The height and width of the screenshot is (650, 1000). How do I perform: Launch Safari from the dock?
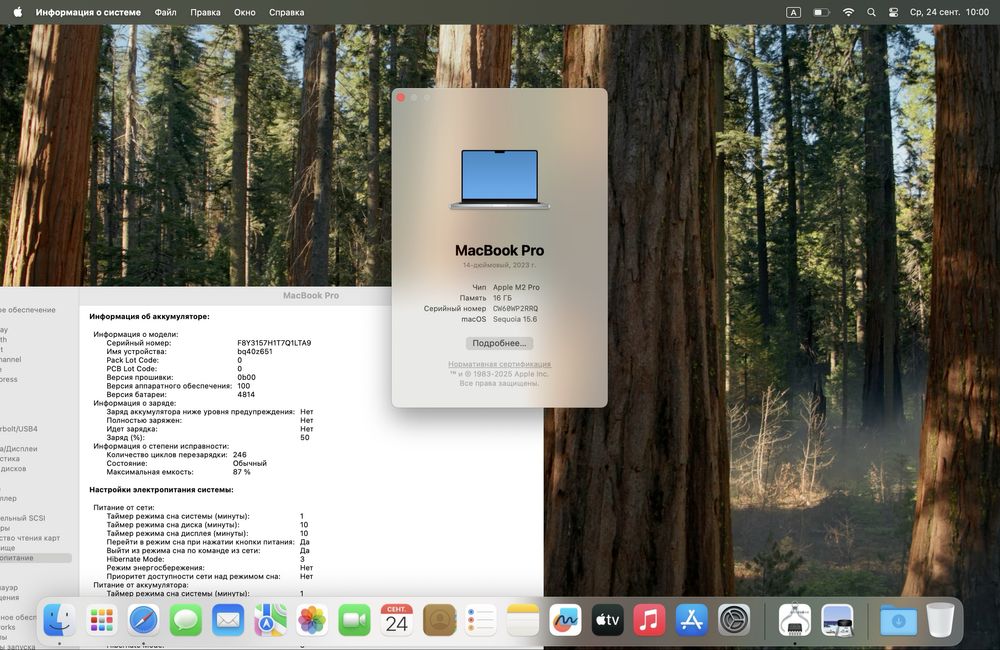[143, 619]
